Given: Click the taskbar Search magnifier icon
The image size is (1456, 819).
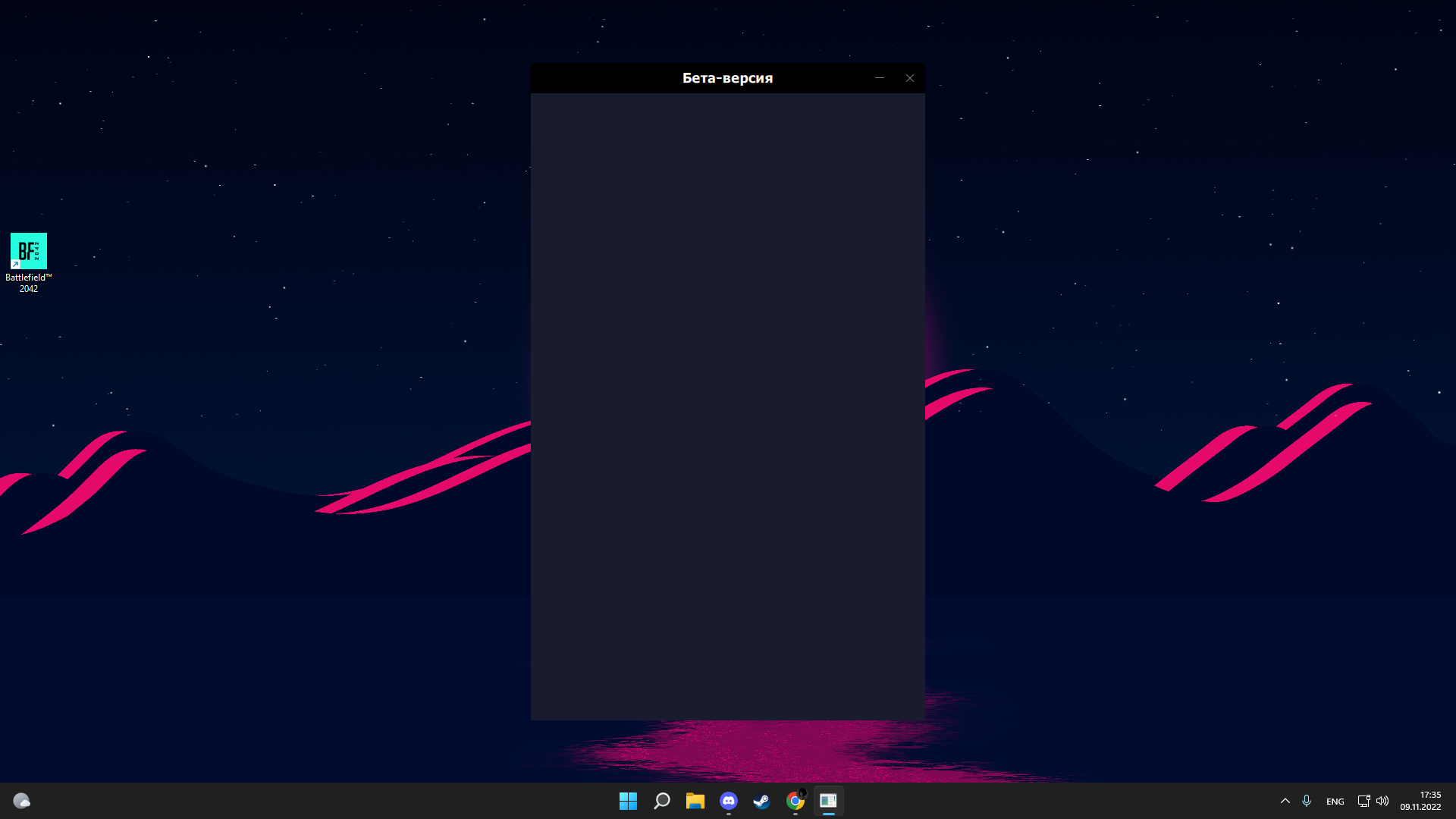Looking at the screenshot, I should pos(661,801).
